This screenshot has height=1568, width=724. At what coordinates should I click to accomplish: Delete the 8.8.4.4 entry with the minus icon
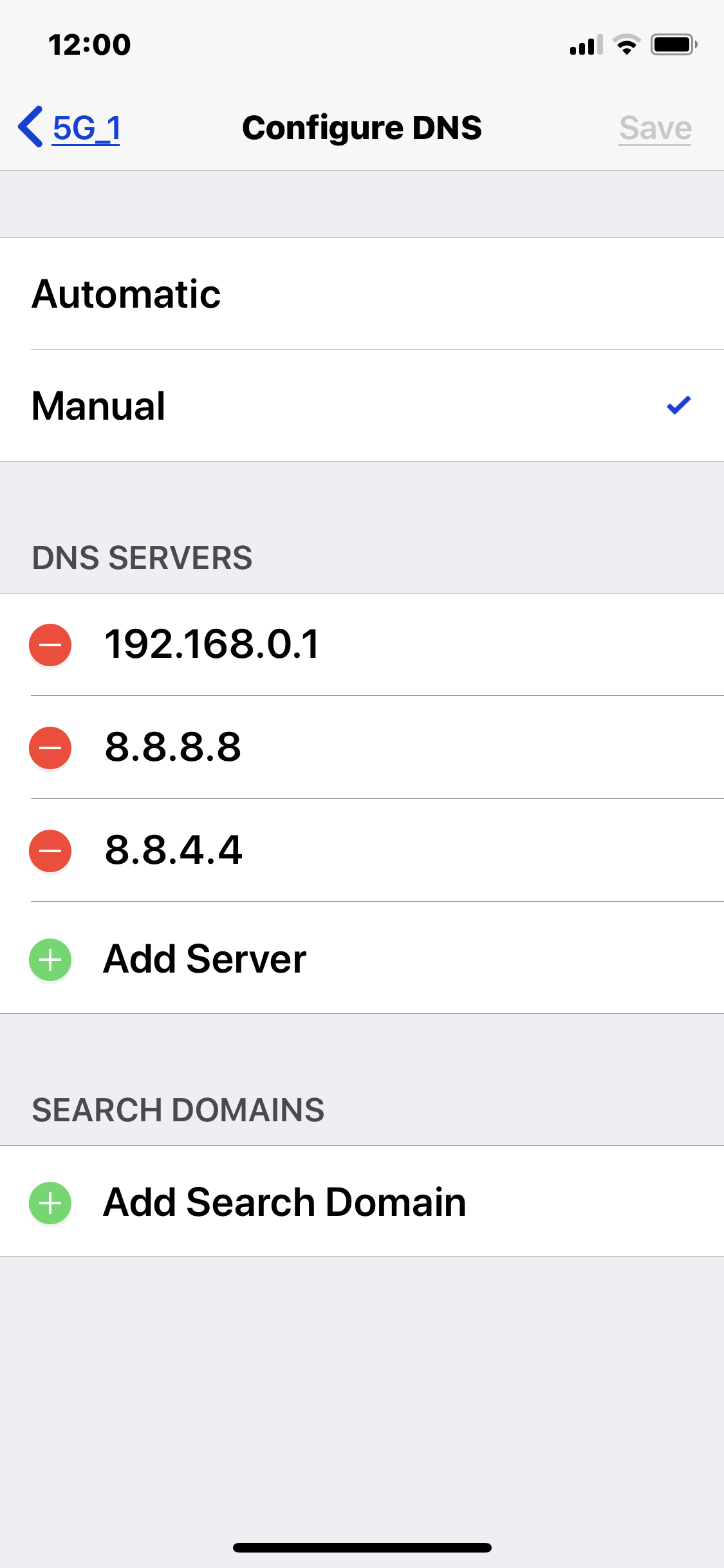[x=50, y=850]
